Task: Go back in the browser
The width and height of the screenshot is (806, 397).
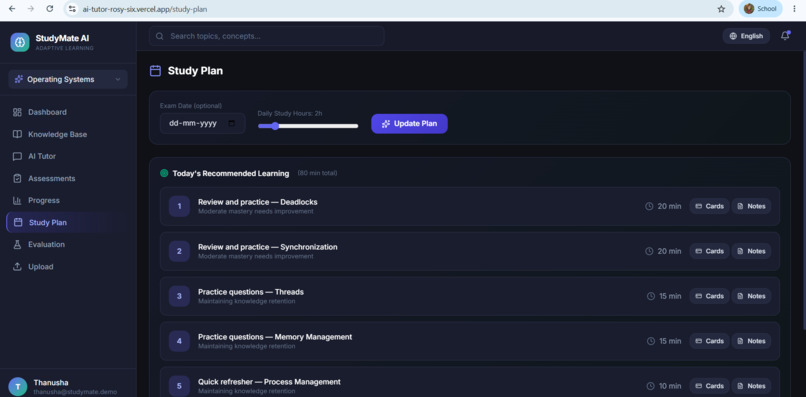Action: click(12, 9)
